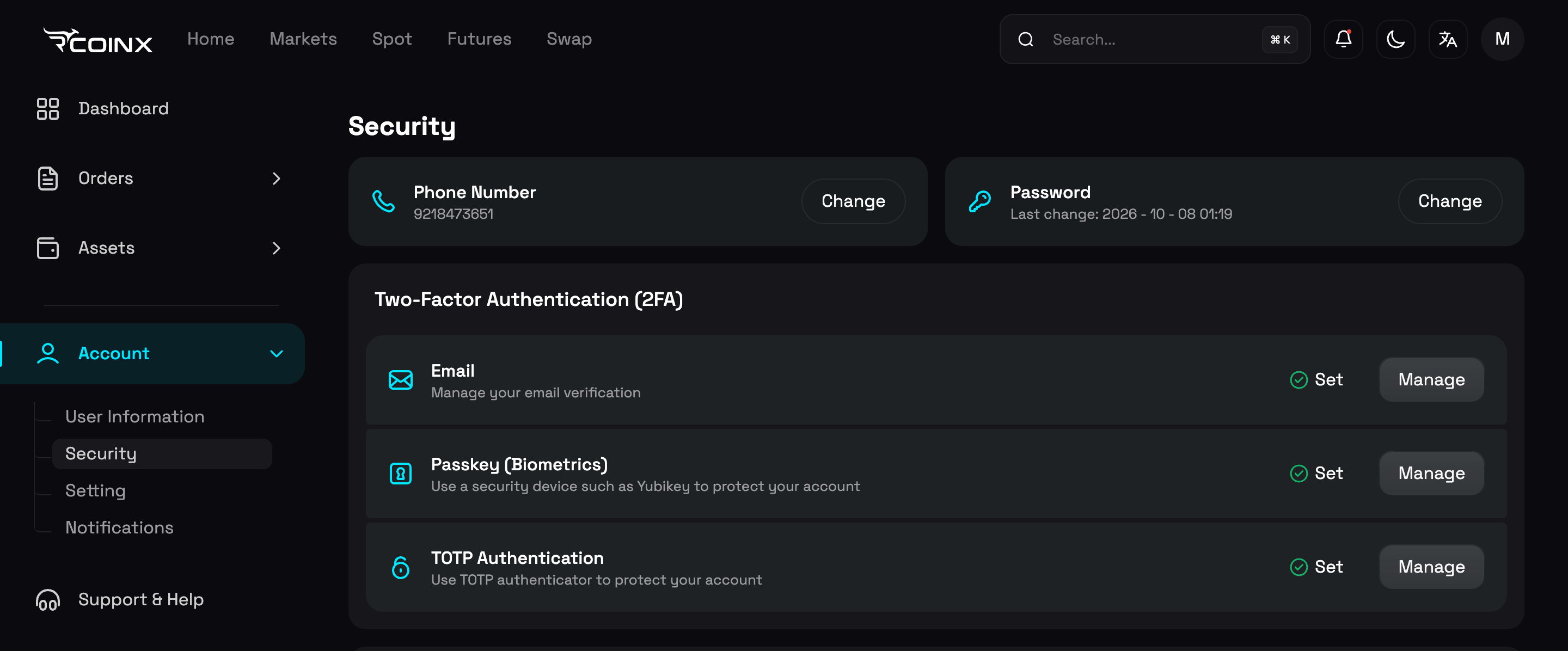Click the Last change date text
1568x651 pixels.
1121,214
